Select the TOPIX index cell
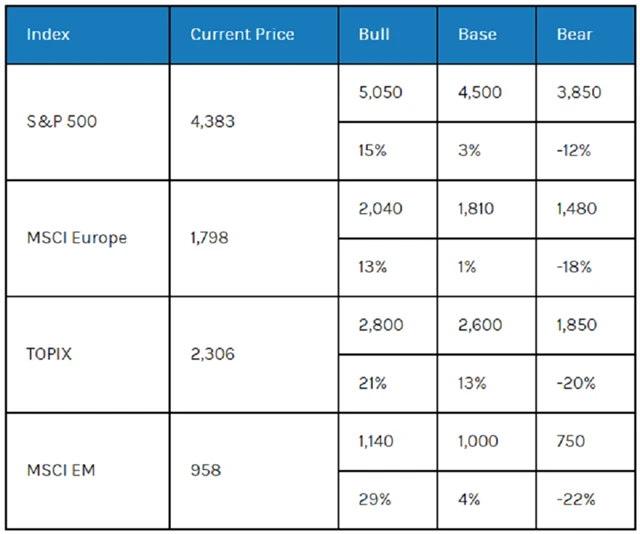The width and height of the screenshot is (640, 534). 48,354
